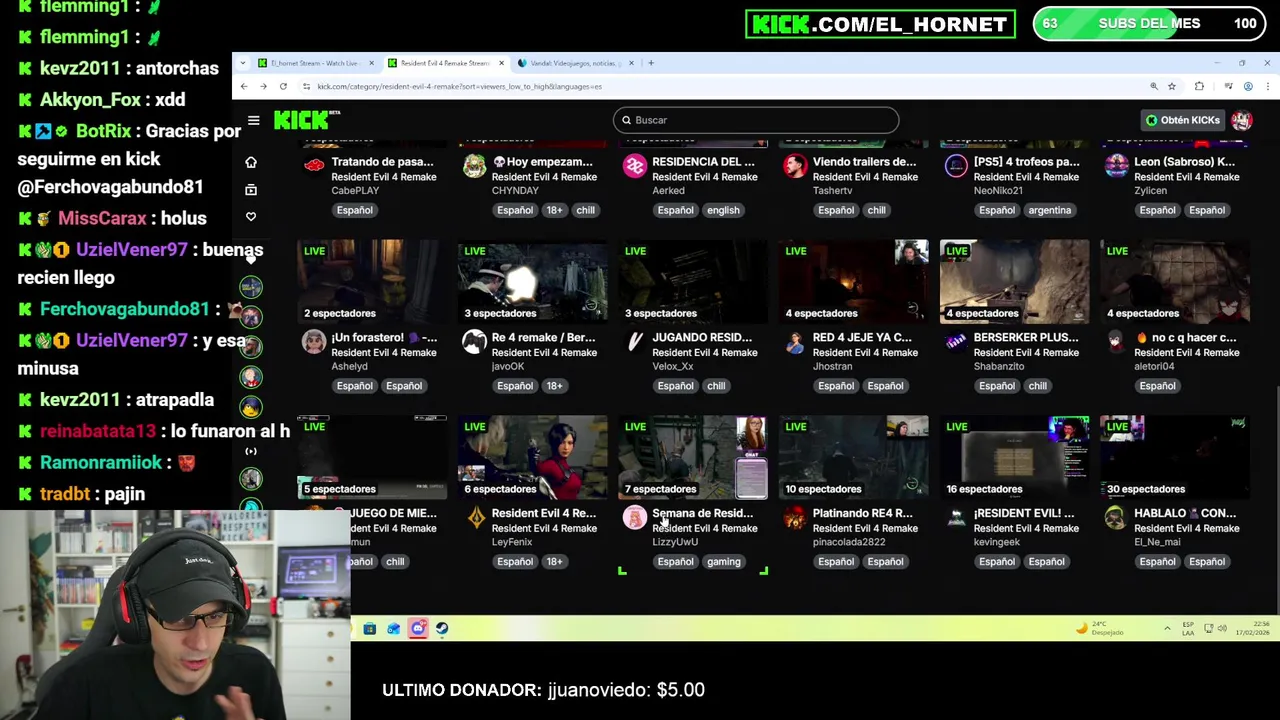Click LizzyUwU channel avatar
Image resolution: width=1280 pixels, height=720 pixels.
(635, 518)
